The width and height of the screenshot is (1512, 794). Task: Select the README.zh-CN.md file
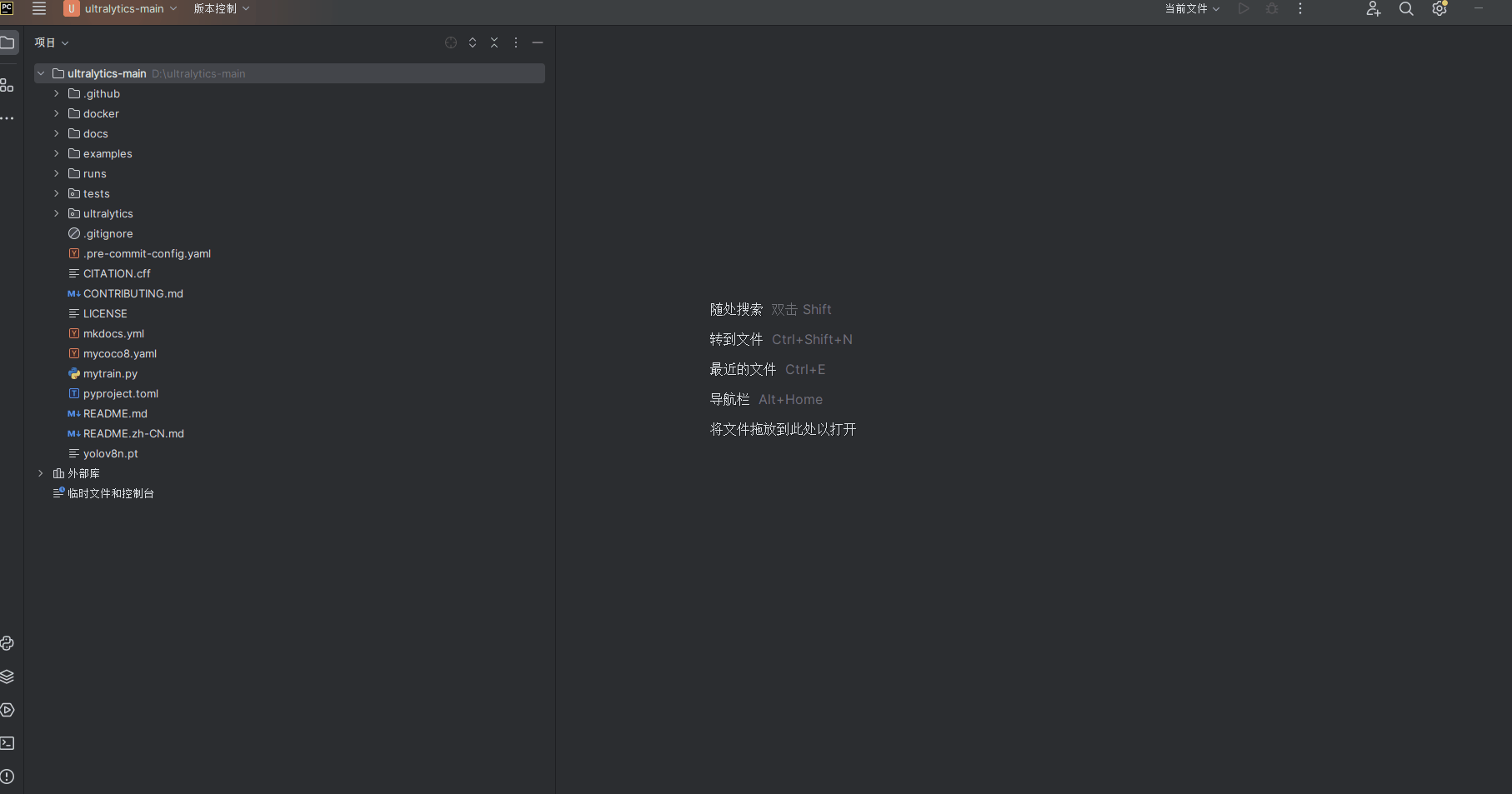point(133,433)
